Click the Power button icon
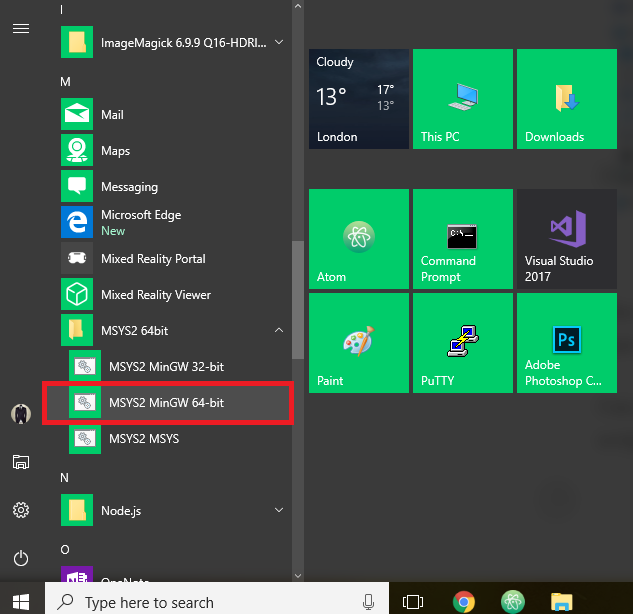This screenshot has height=614, width=633. pos(21,559)
